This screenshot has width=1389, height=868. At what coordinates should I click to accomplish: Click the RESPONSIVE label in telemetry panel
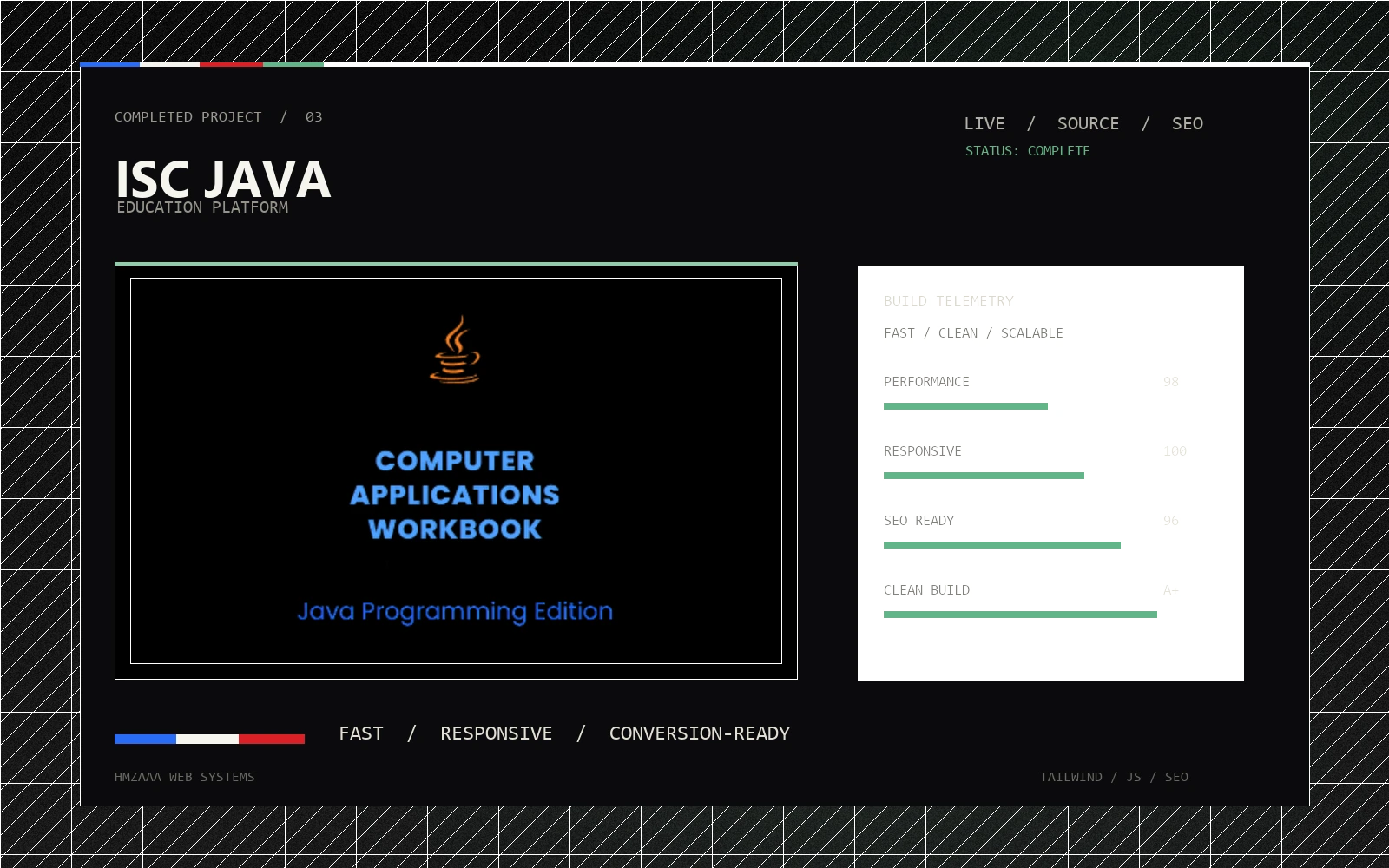923,450
